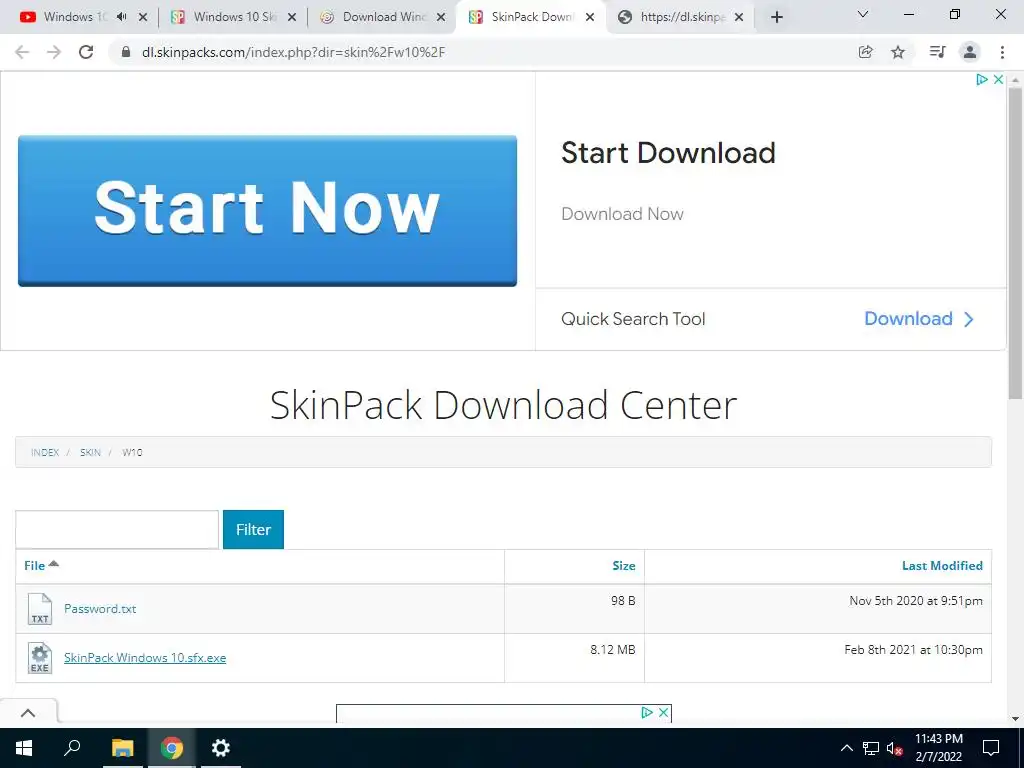Show hidden system tray icons

coord(846,748)
